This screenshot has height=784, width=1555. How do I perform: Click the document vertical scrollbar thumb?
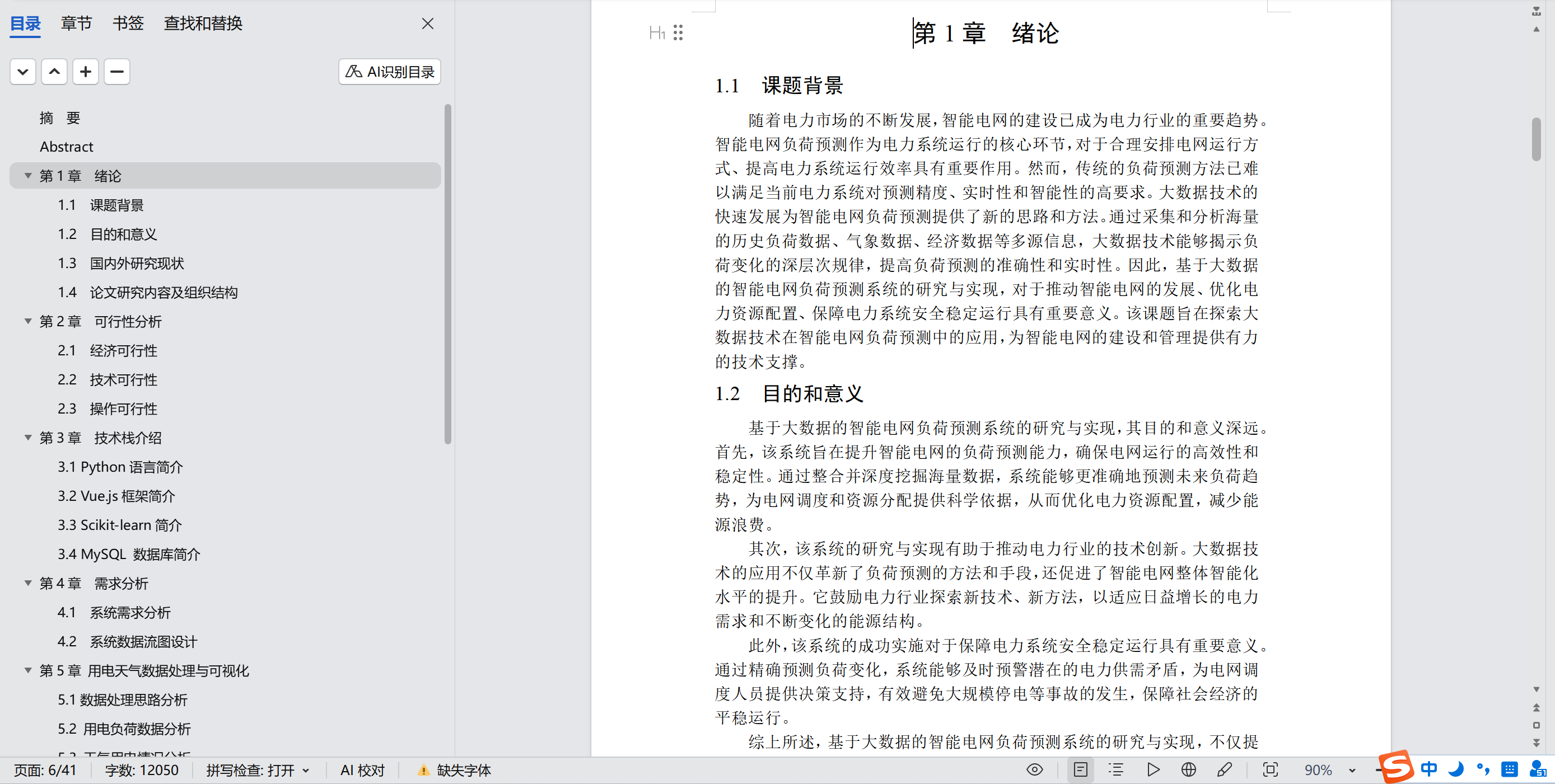(x=1537, y=139)
